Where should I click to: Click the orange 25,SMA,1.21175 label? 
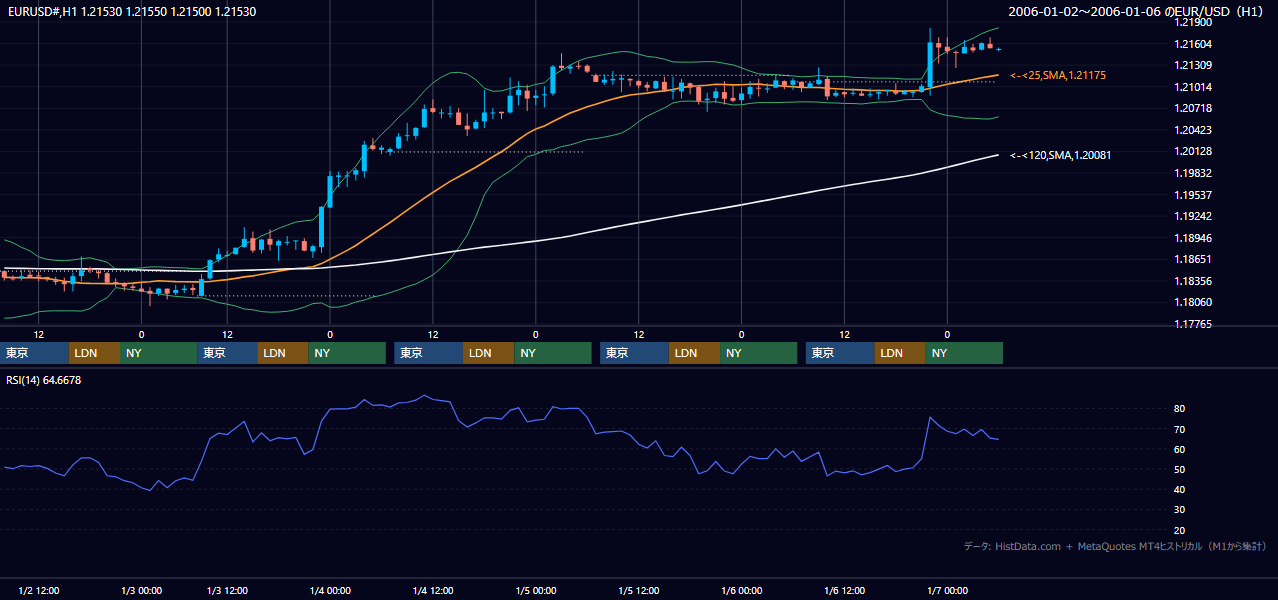pos(1058,75)
